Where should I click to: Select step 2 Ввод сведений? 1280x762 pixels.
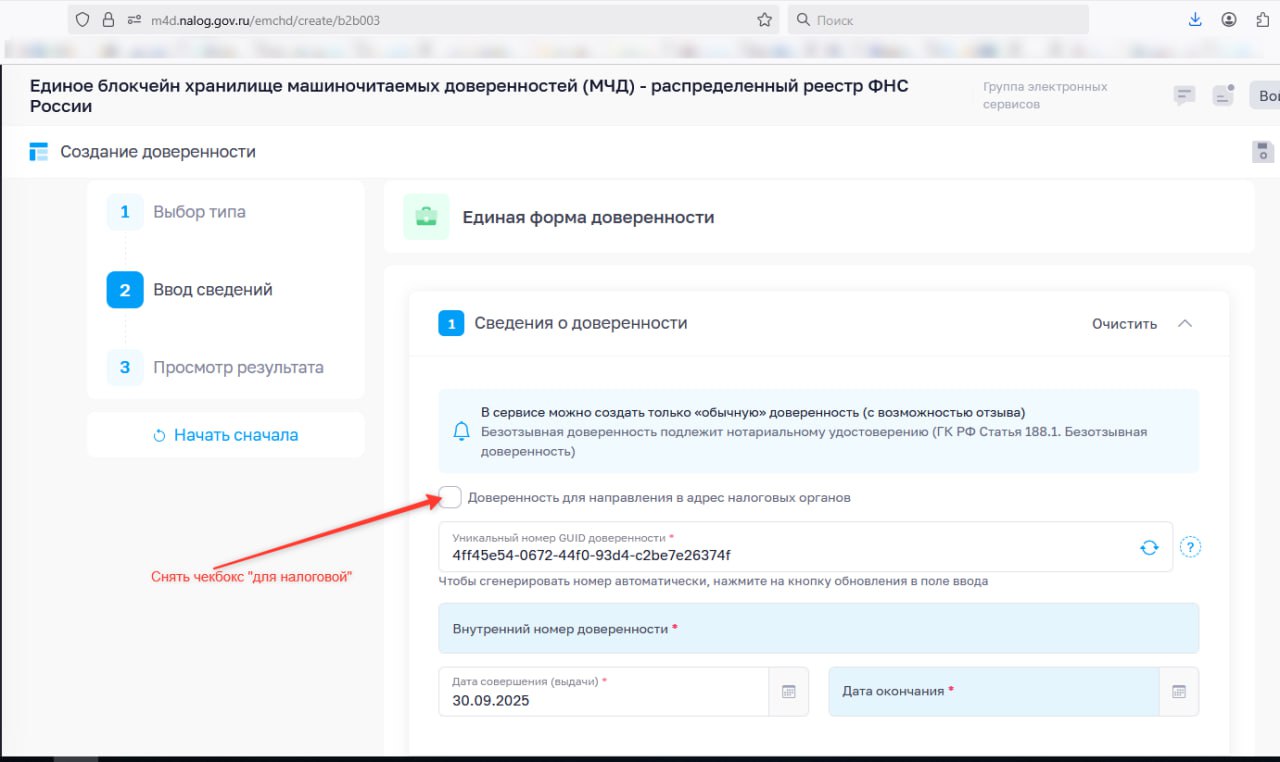click(x=212, y=290)
